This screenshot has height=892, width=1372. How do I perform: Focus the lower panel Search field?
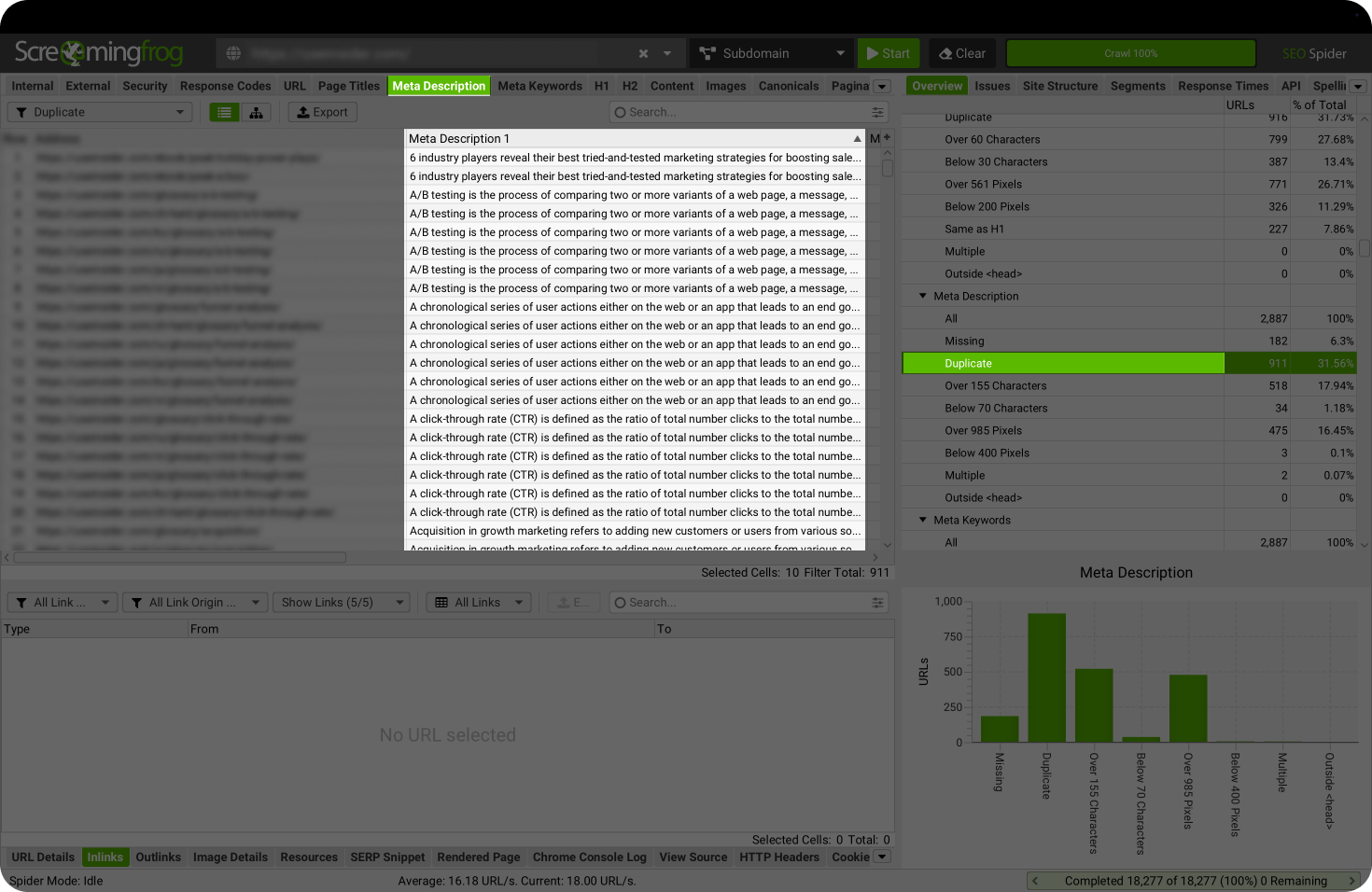(x=748, y=603)
